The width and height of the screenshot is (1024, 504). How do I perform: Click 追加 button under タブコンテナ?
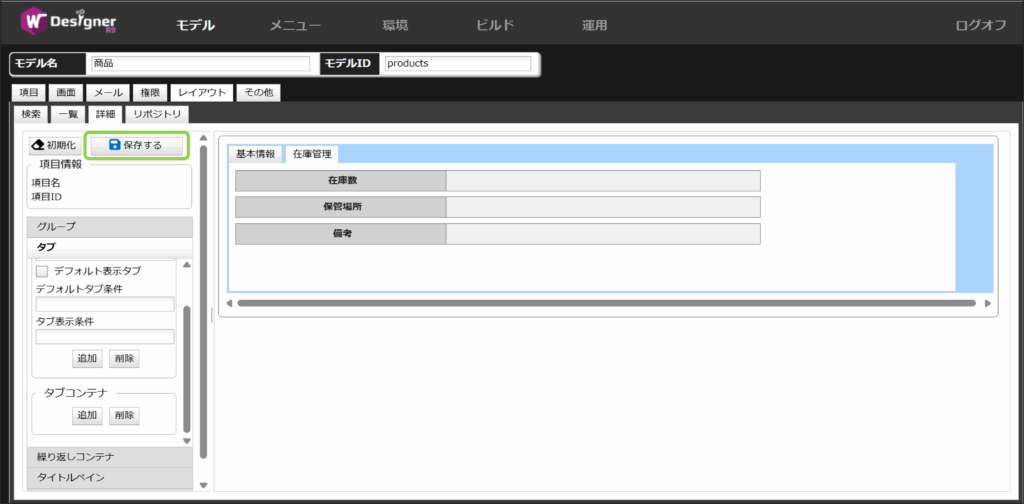[86, 416]
